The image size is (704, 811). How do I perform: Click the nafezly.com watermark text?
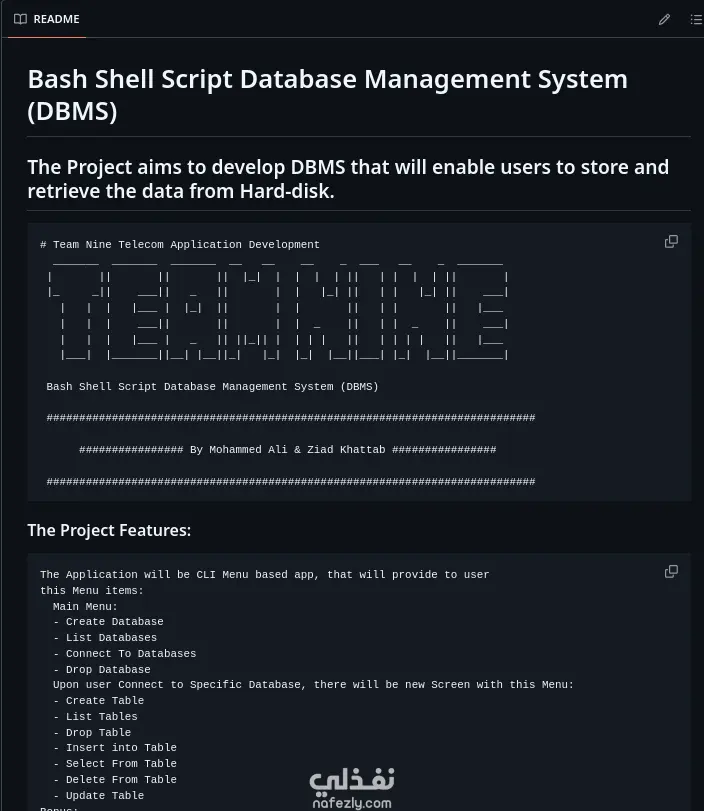(351, 802)
